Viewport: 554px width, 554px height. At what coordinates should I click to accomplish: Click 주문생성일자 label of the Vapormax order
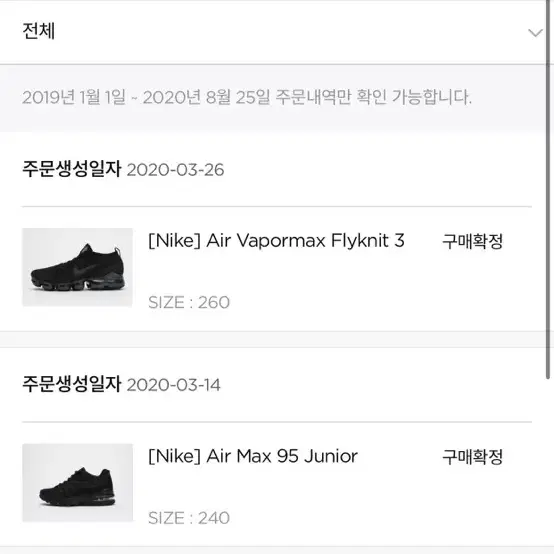[72, 169]
